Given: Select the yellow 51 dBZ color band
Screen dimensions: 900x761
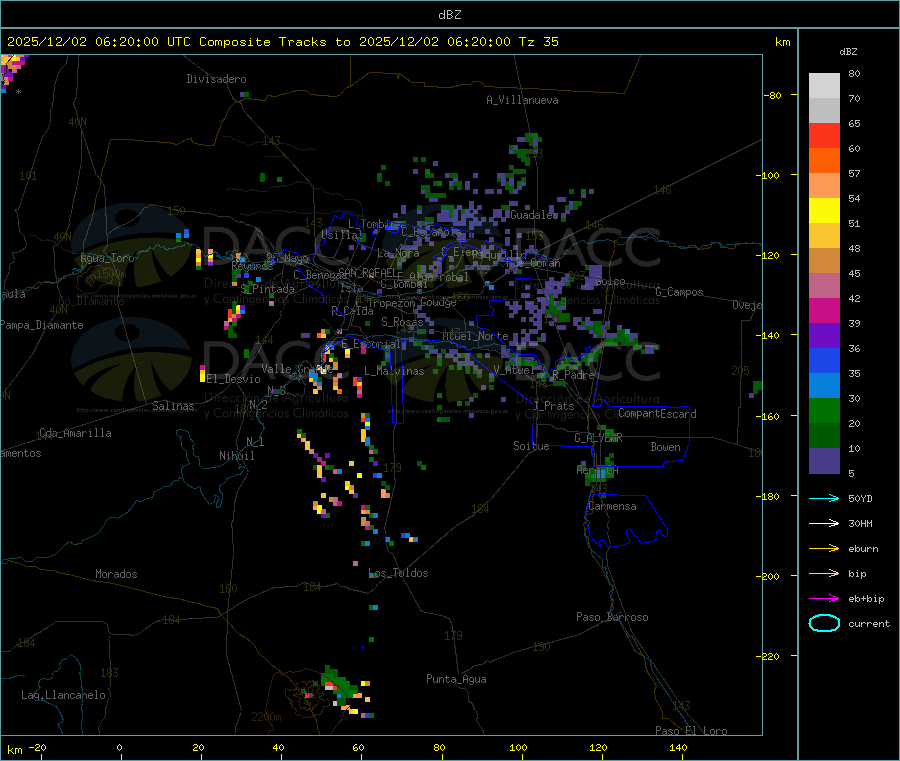Looking at the screenshot, I should (x=824, y=211).
